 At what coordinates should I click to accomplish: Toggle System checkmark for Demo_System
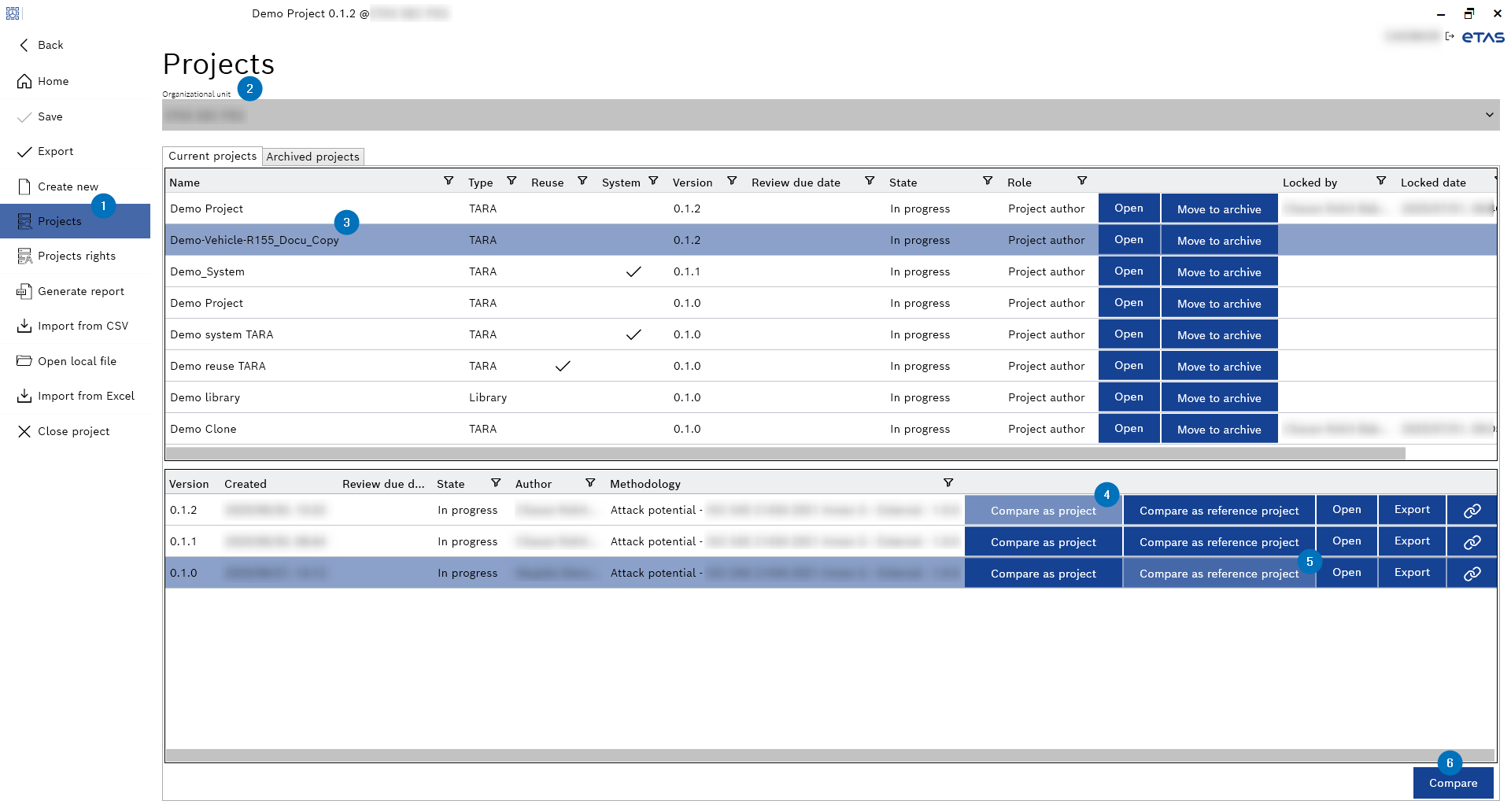point(633,271)
